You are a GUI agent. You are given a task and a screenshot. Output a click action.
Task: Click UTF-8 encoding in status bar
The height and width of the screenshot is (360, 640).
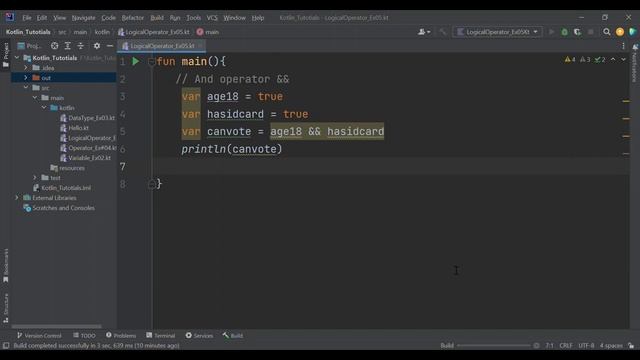click(586, 346)
